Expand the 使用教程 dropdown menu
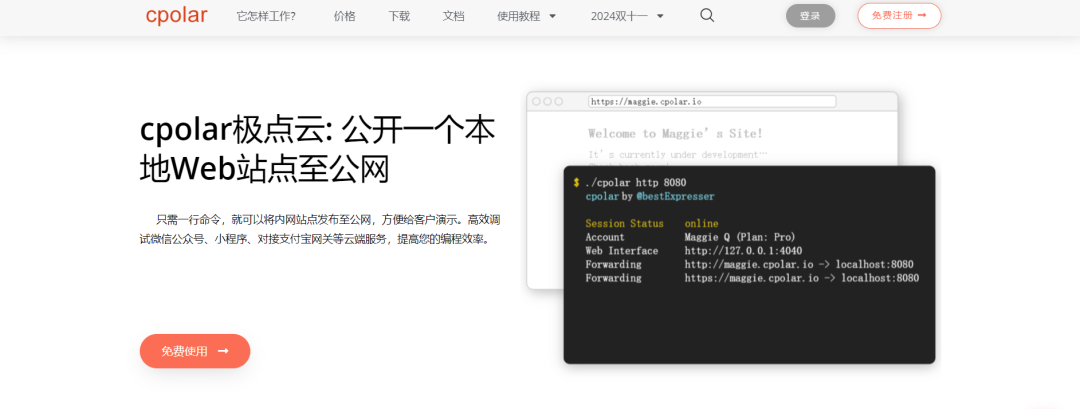 pos(526,16)
